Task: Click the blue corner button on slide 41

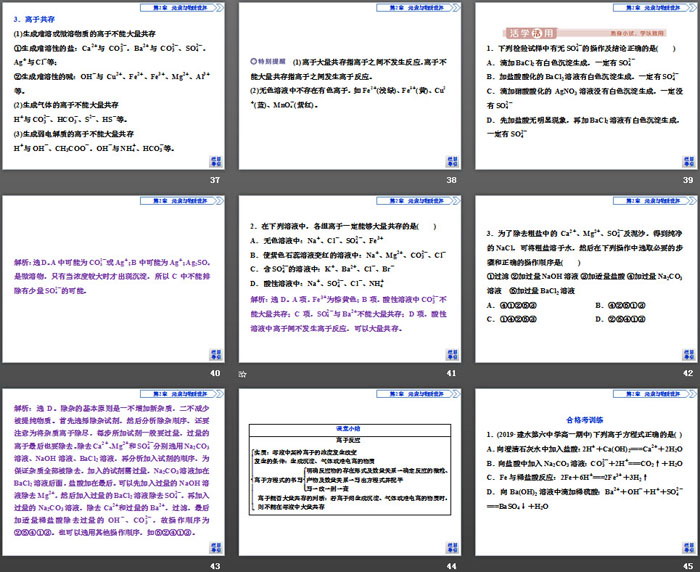Action: [x=451, y=354]
